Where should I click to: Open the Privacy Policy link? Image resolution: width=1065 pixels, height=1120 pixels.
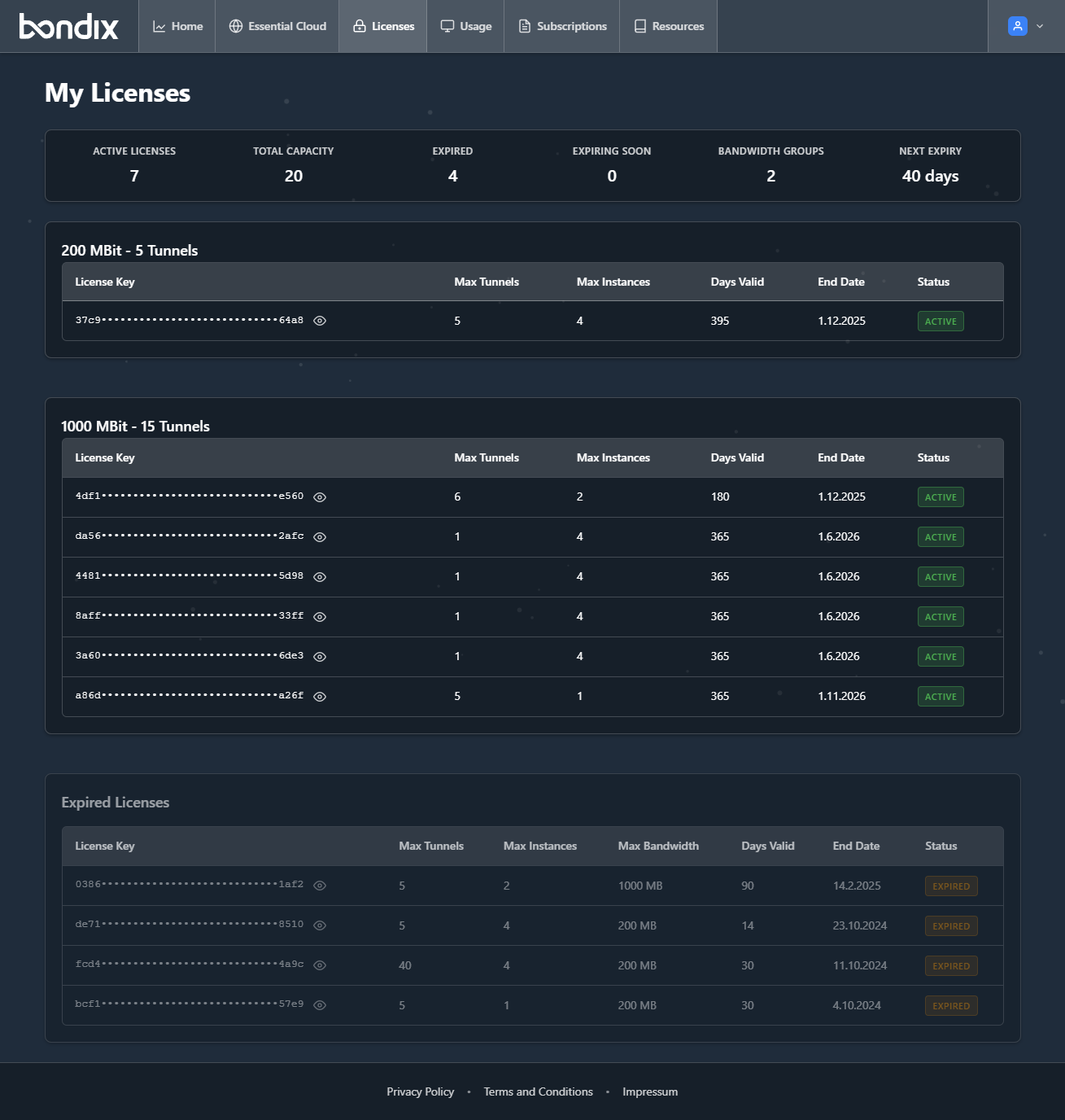420,1092
